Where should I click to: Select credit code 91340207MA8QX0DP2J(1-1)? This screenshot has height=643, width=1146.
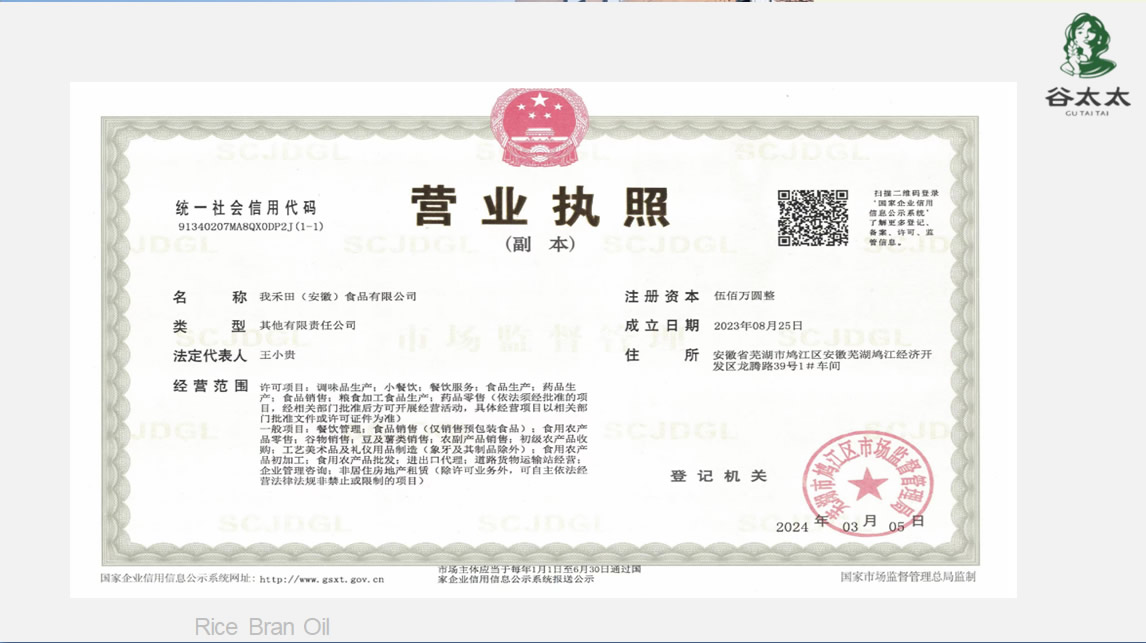tap(251, 227)
